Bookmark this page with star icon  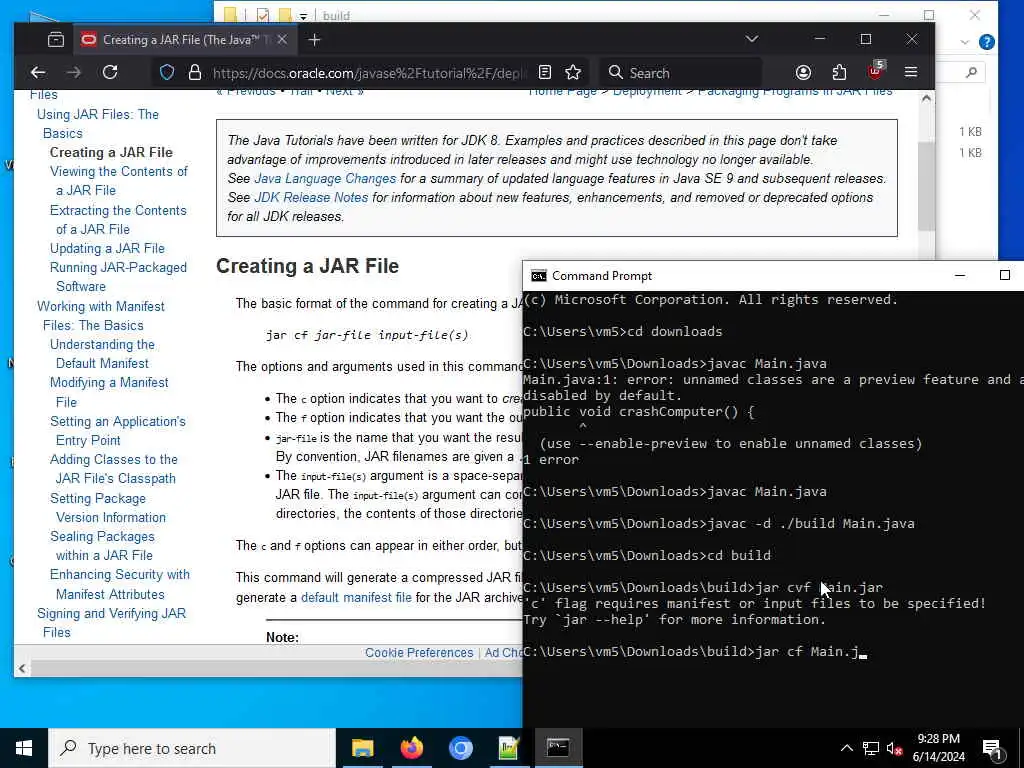click(573, 72)
